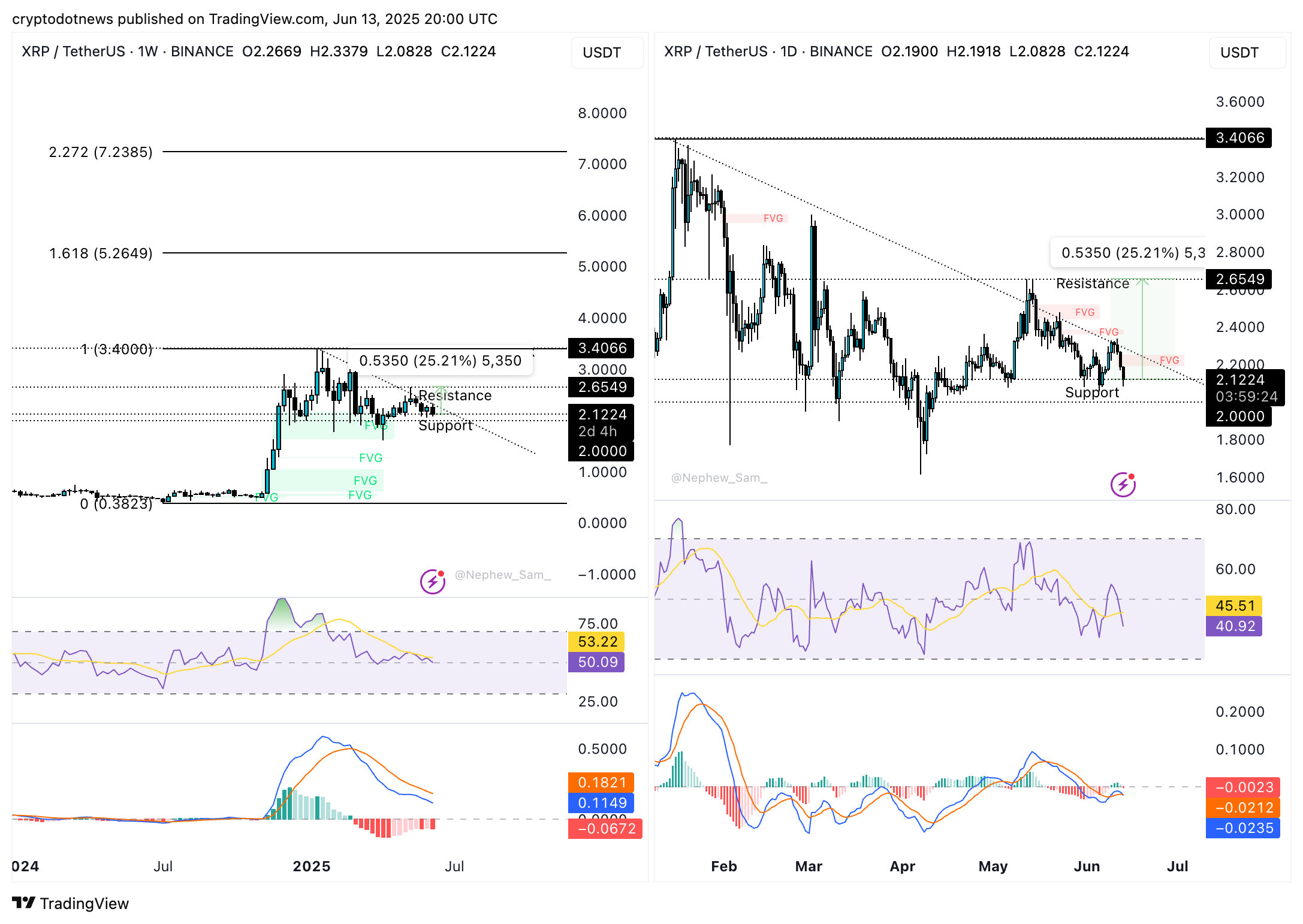
Task: Click the @Nephew_Sam_ watermark on daily chart
Action: point(719,478)
